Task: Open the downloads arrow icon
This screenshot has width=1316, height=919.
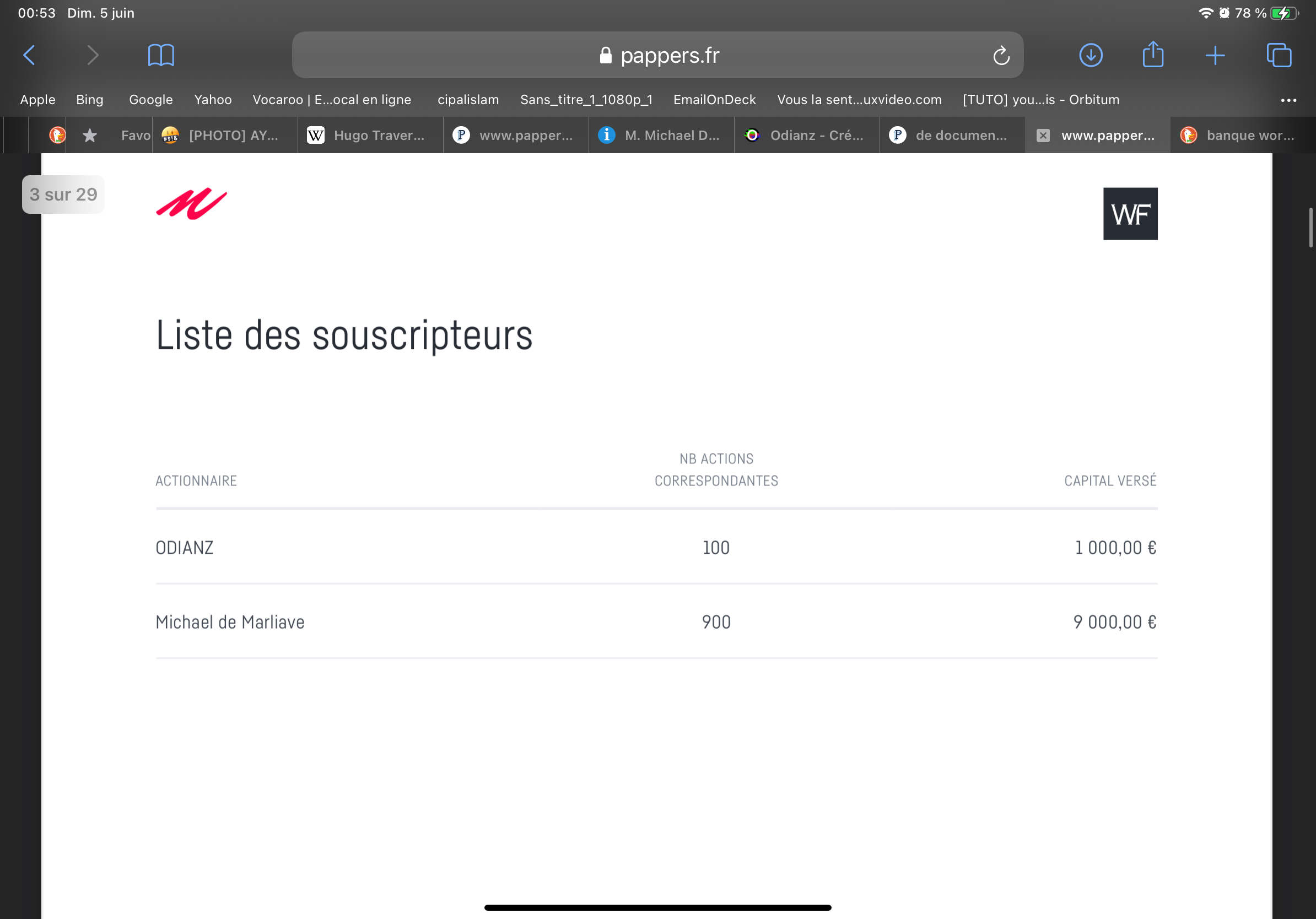Action: tap(1090, 56)
